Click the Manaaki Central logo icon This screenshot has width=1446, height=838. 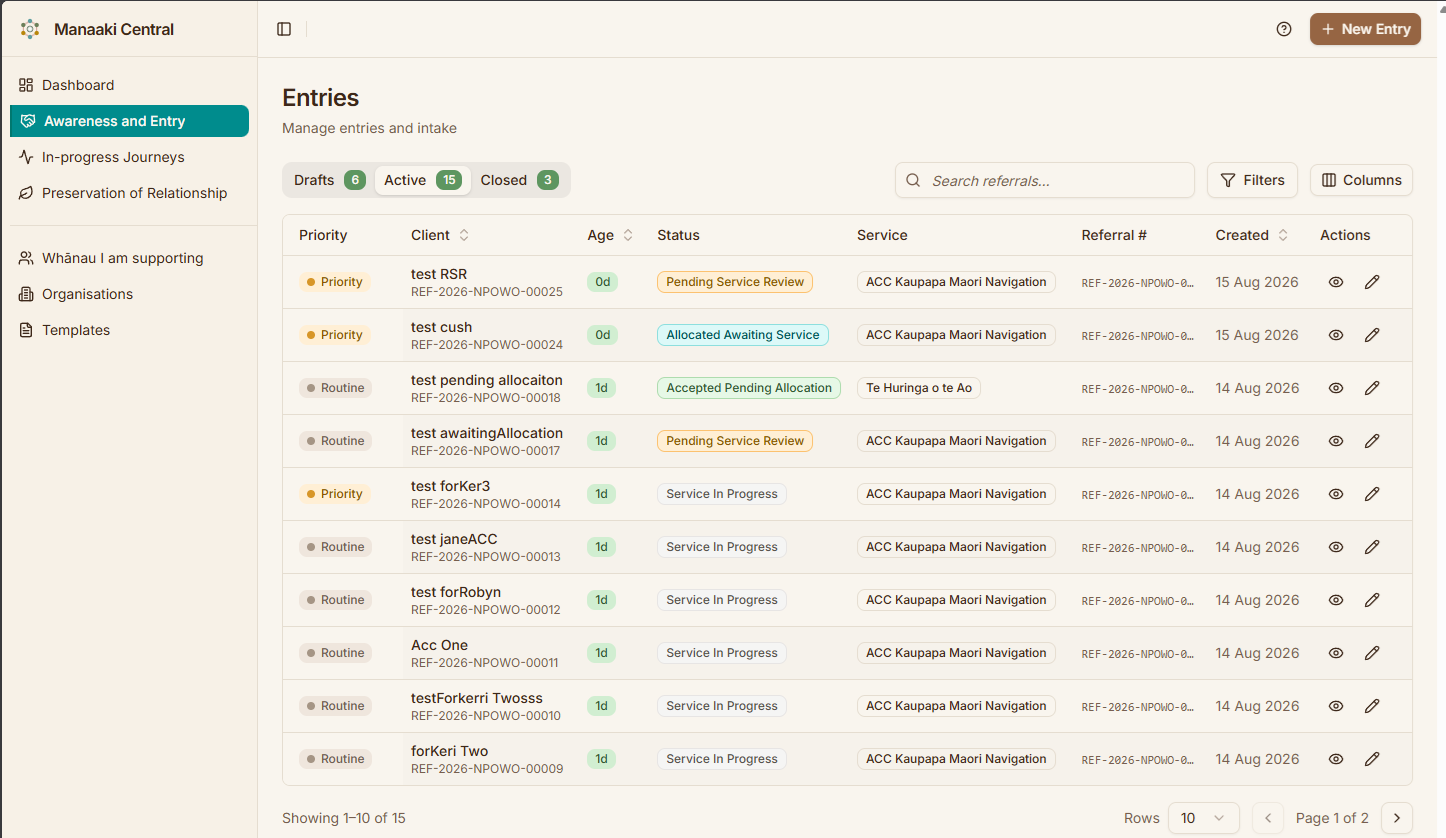point(30,29)
